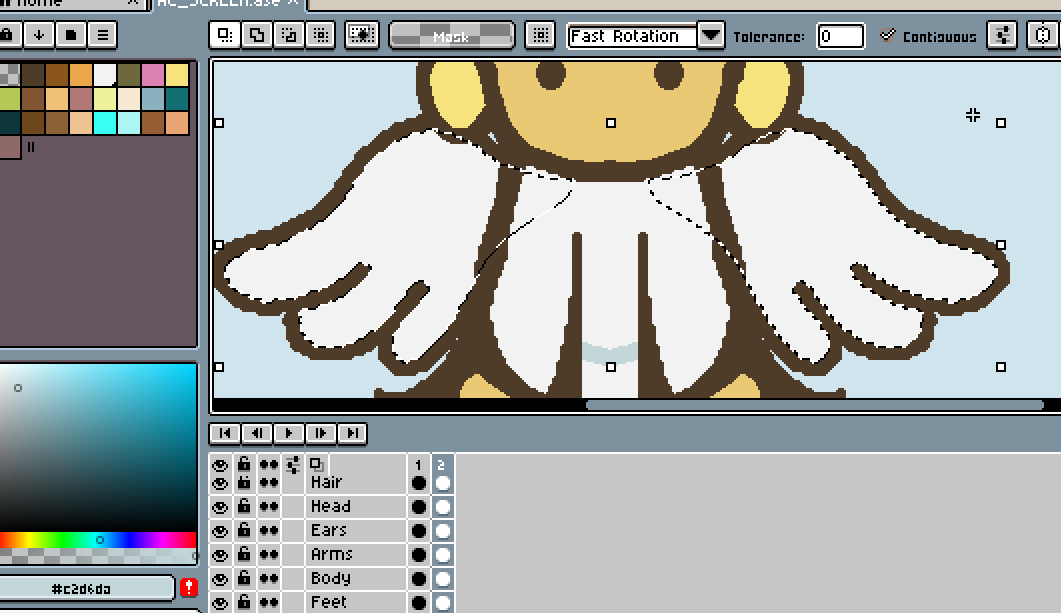Pick the olive green palette swatch
The image size is (1061, 613).
(x=129, y=74)
